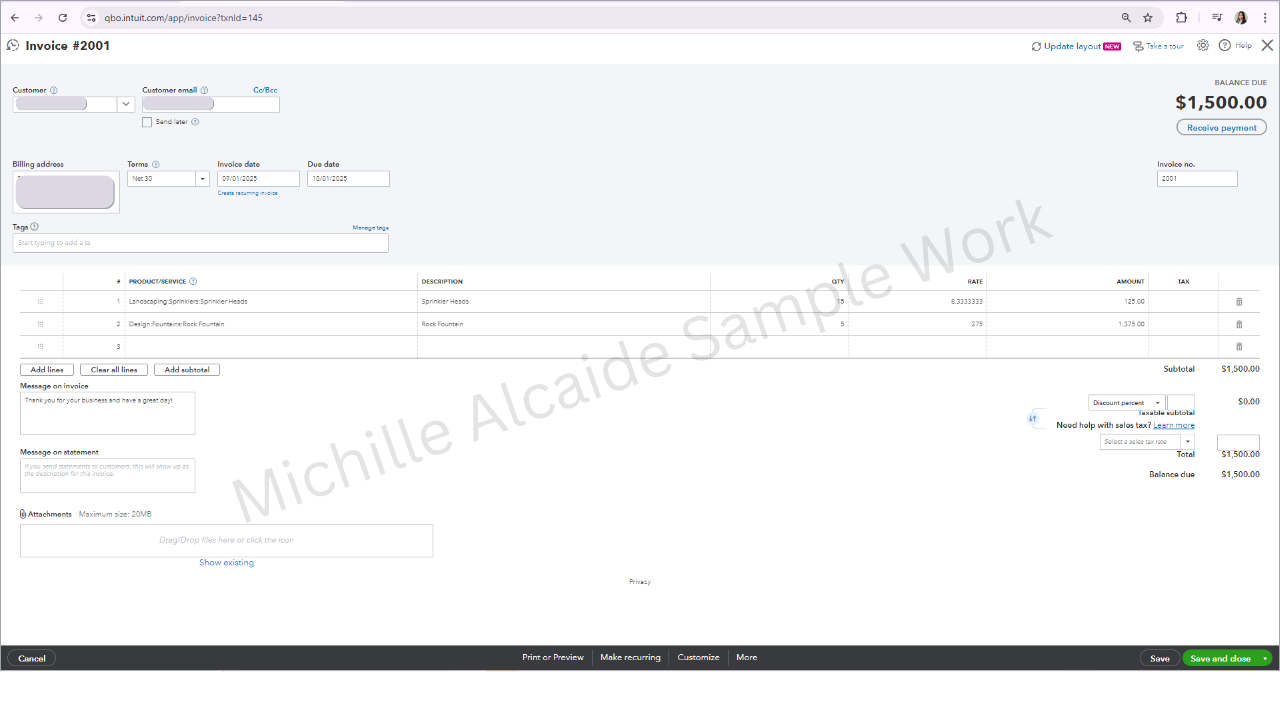The height and width of the screenshot is (720, 1280).
Task: Open the invoice history clock icon
Action: point(13,45)
